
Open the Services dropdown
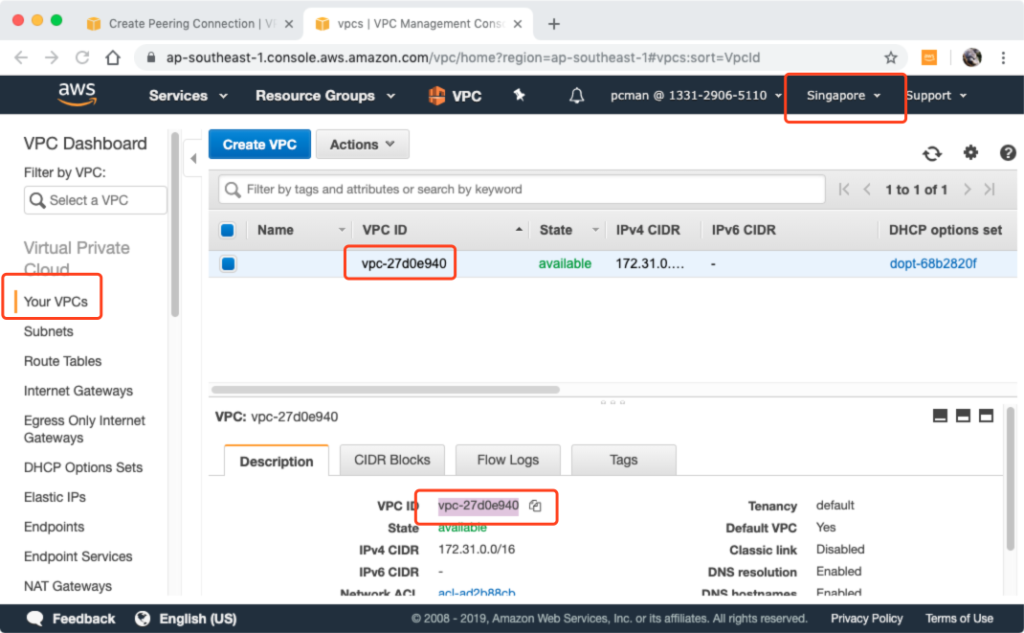[x=188, y=95]
